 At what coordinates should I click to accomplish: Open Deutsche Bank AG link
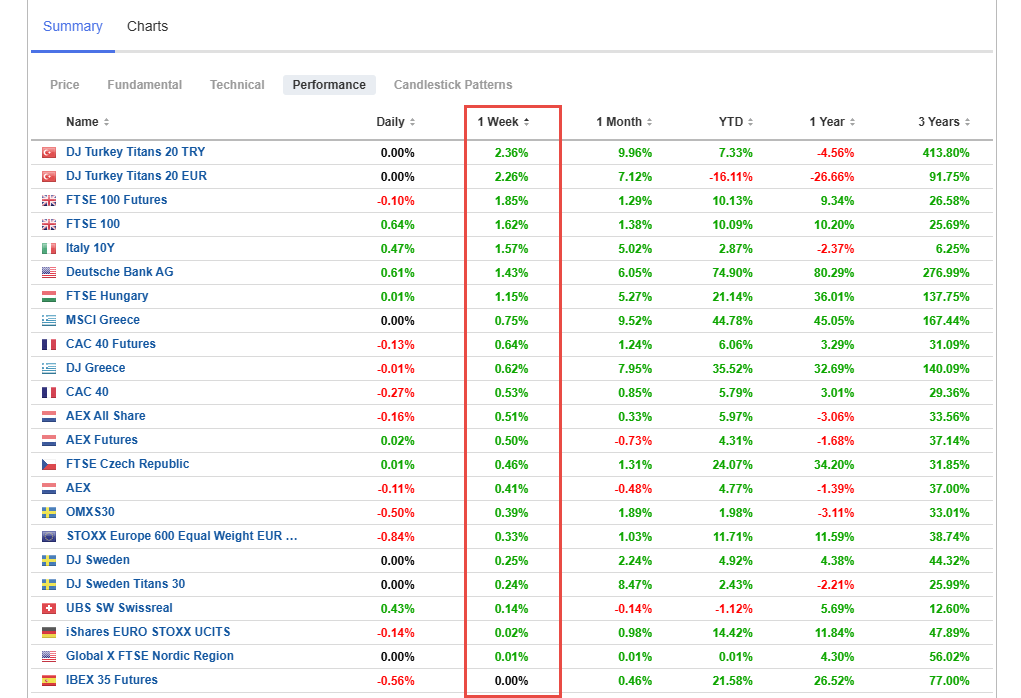[120, 272]
